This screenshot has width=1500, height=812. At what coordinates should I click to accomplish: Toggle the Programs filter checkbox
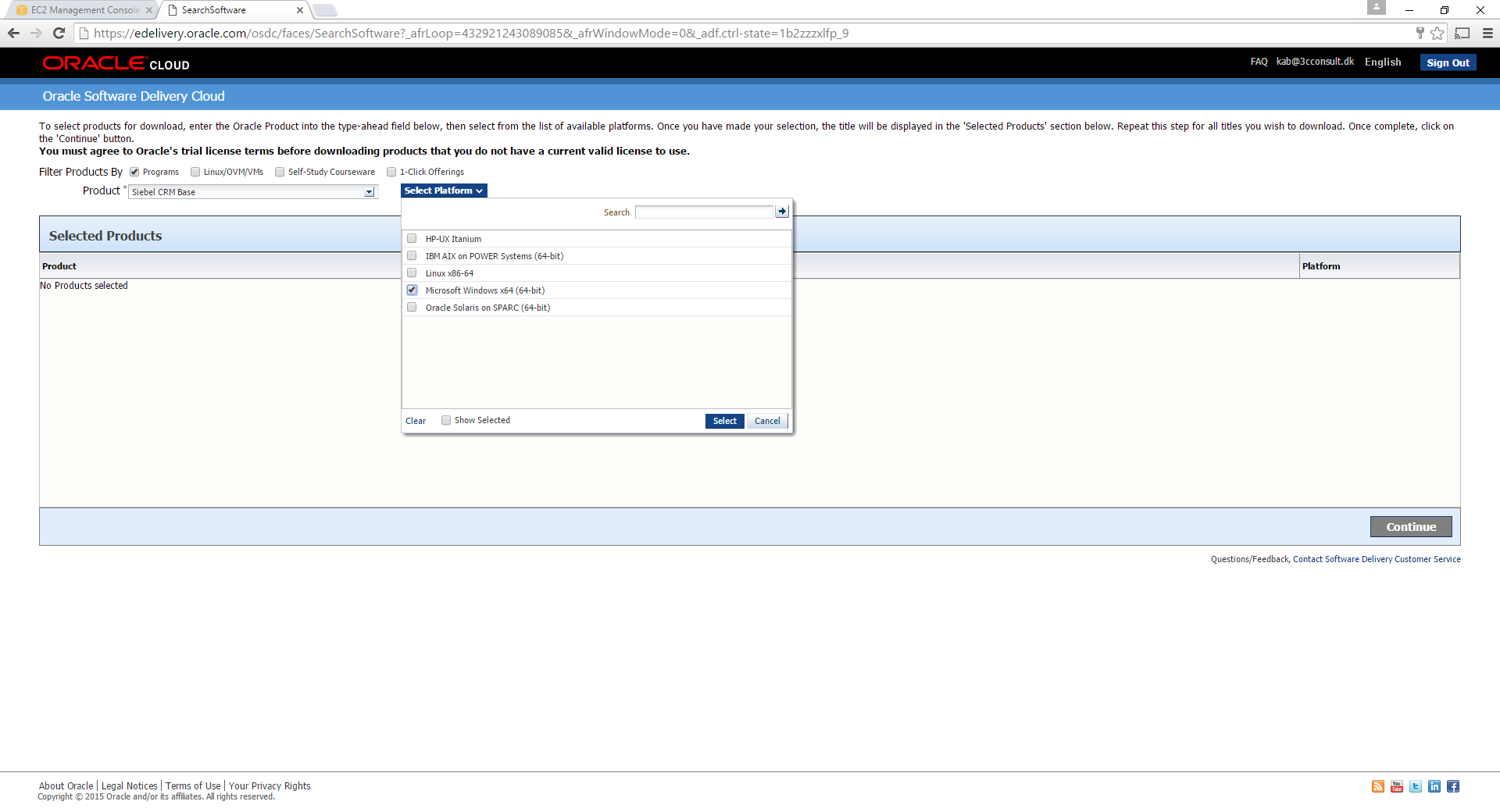(x=134, y=172)
